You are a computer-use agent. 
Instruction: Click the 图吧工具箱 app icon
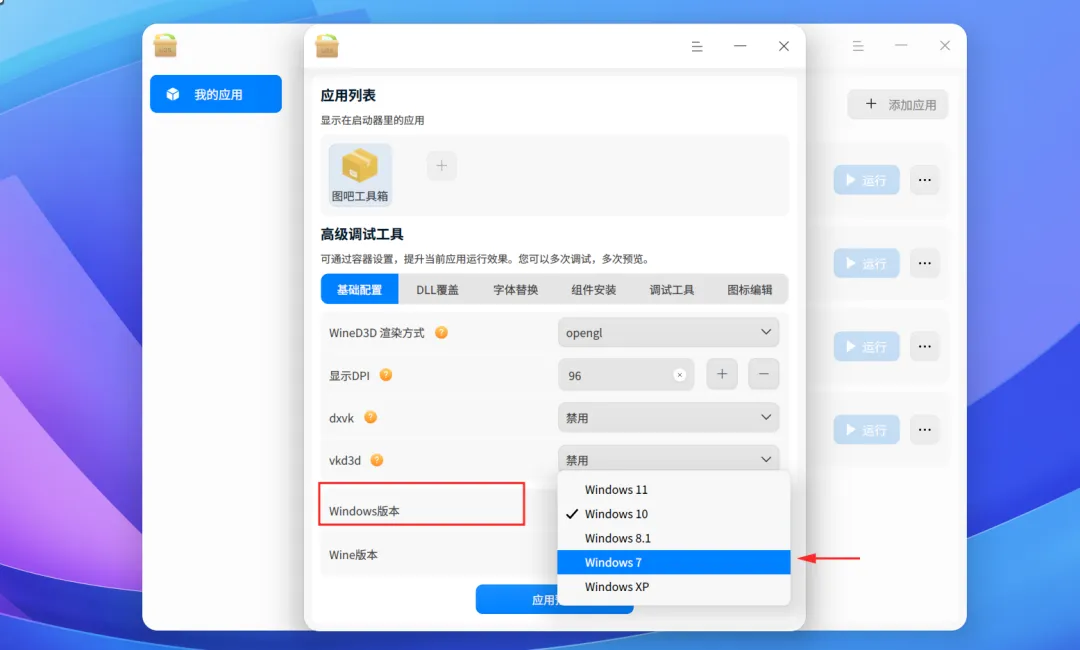click(360, 175)
